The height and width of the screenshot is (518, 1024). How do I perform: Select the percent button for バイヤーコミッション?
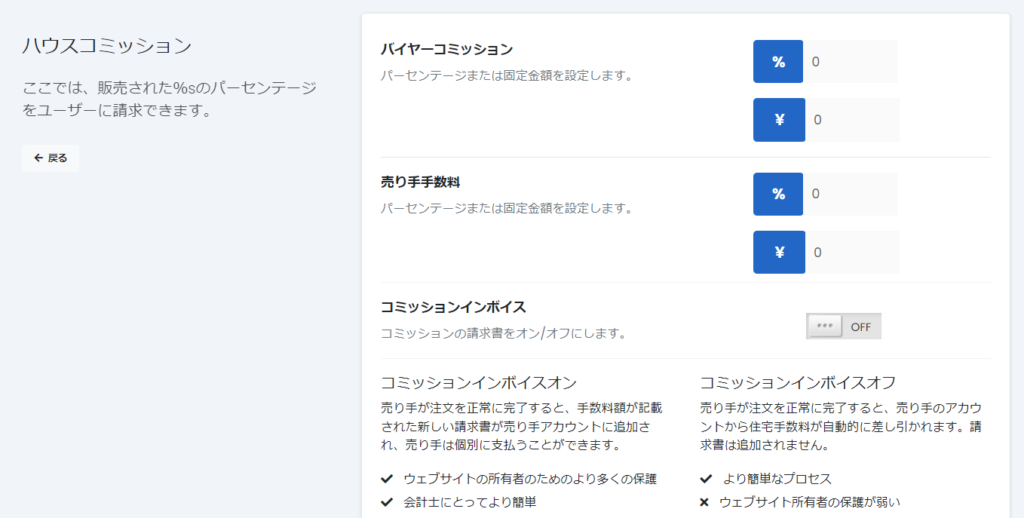point(778,62)
